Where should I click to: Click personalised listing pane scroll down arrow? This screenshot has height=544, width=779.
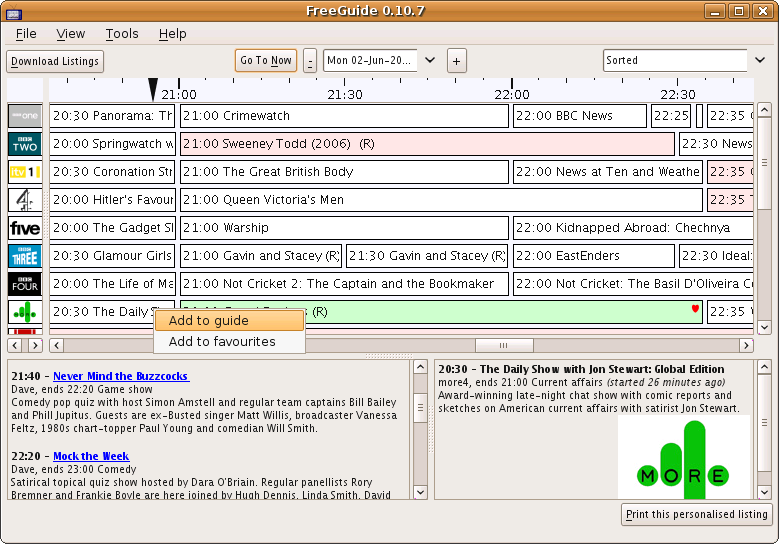[420, 492]
